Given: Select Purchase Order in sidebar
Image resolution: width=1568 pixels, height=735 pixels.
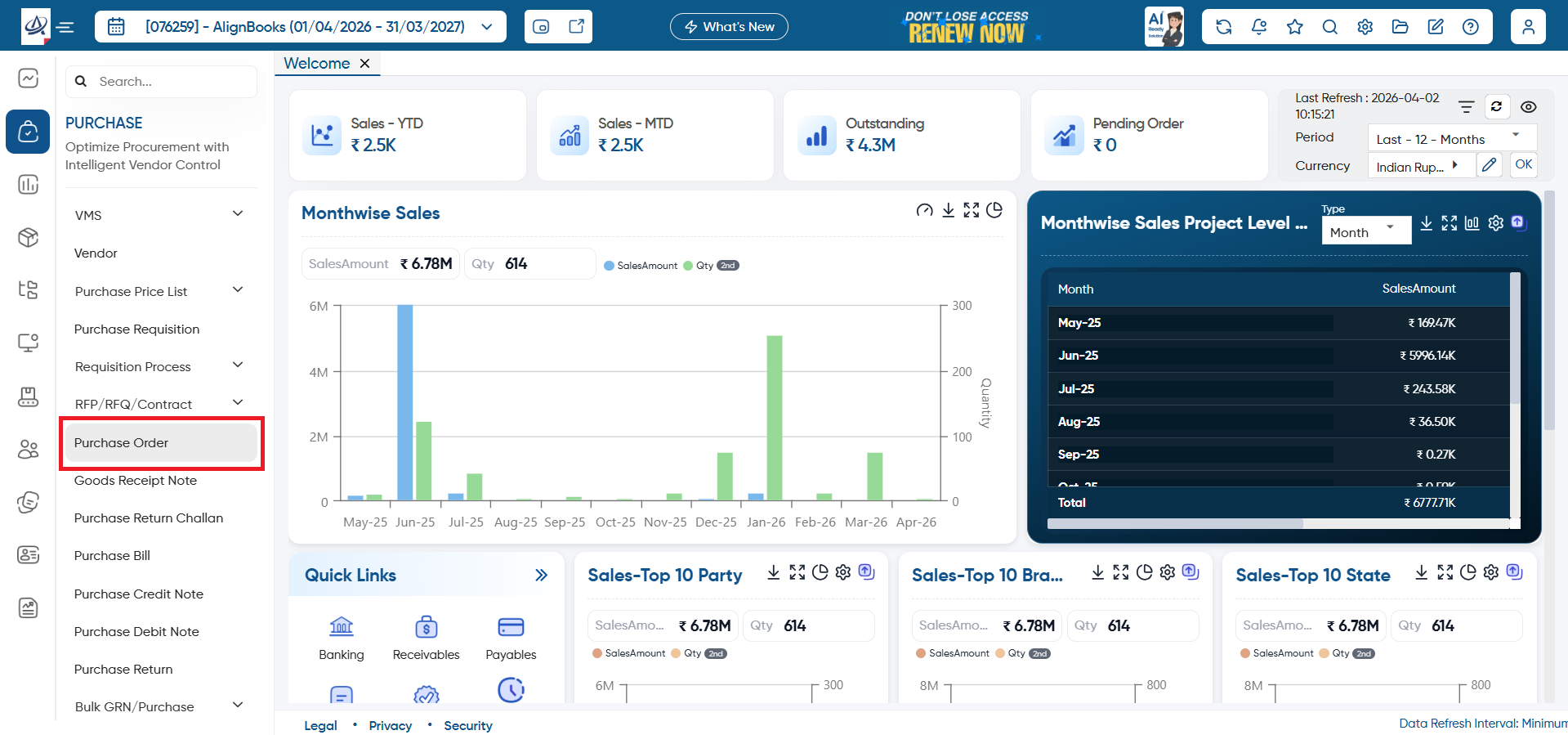Looking at the screenshot, I should [x=162, y=442].
